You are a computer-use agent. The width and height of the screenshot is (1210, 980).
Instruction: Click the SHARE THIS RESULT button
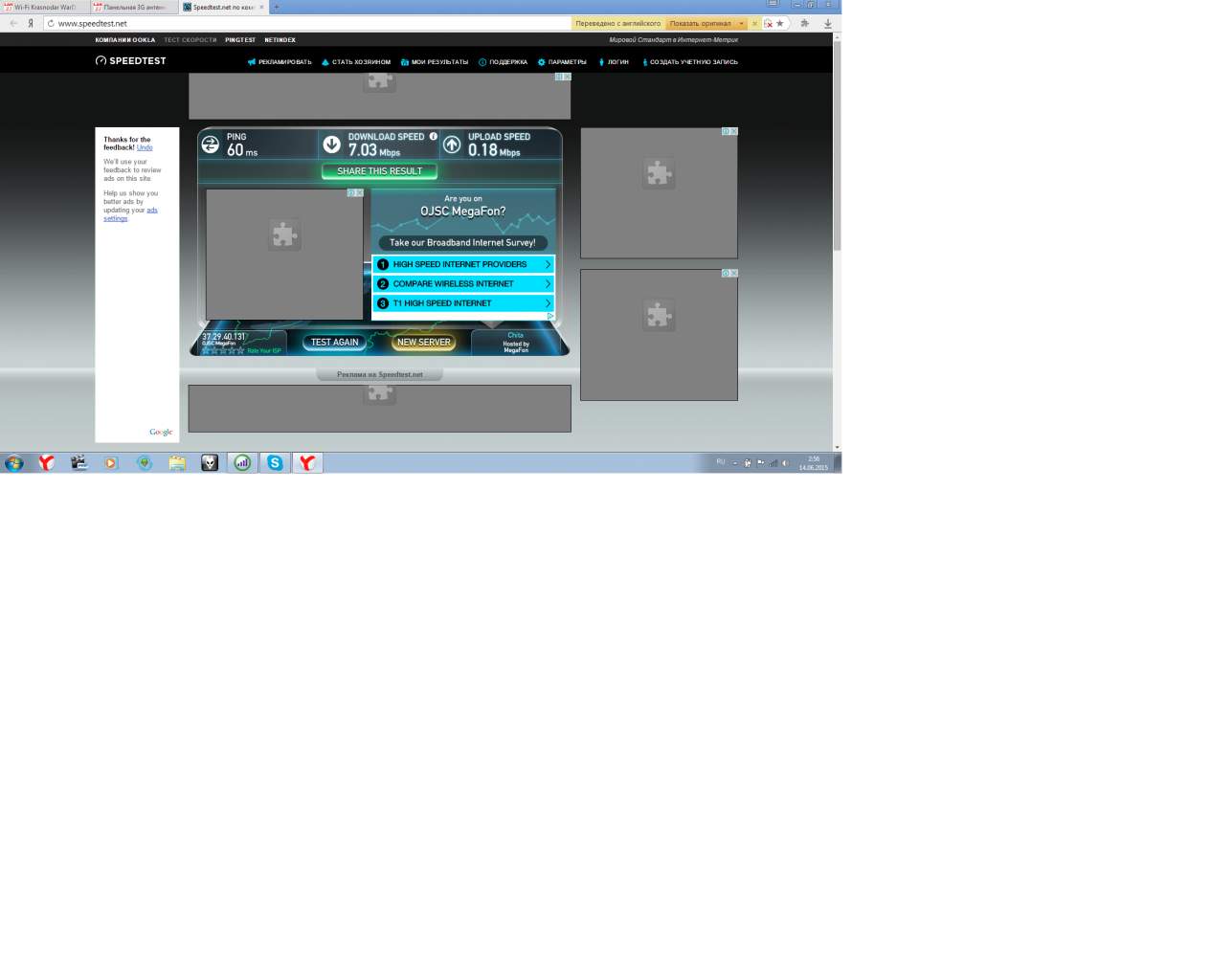coord(379,171)
